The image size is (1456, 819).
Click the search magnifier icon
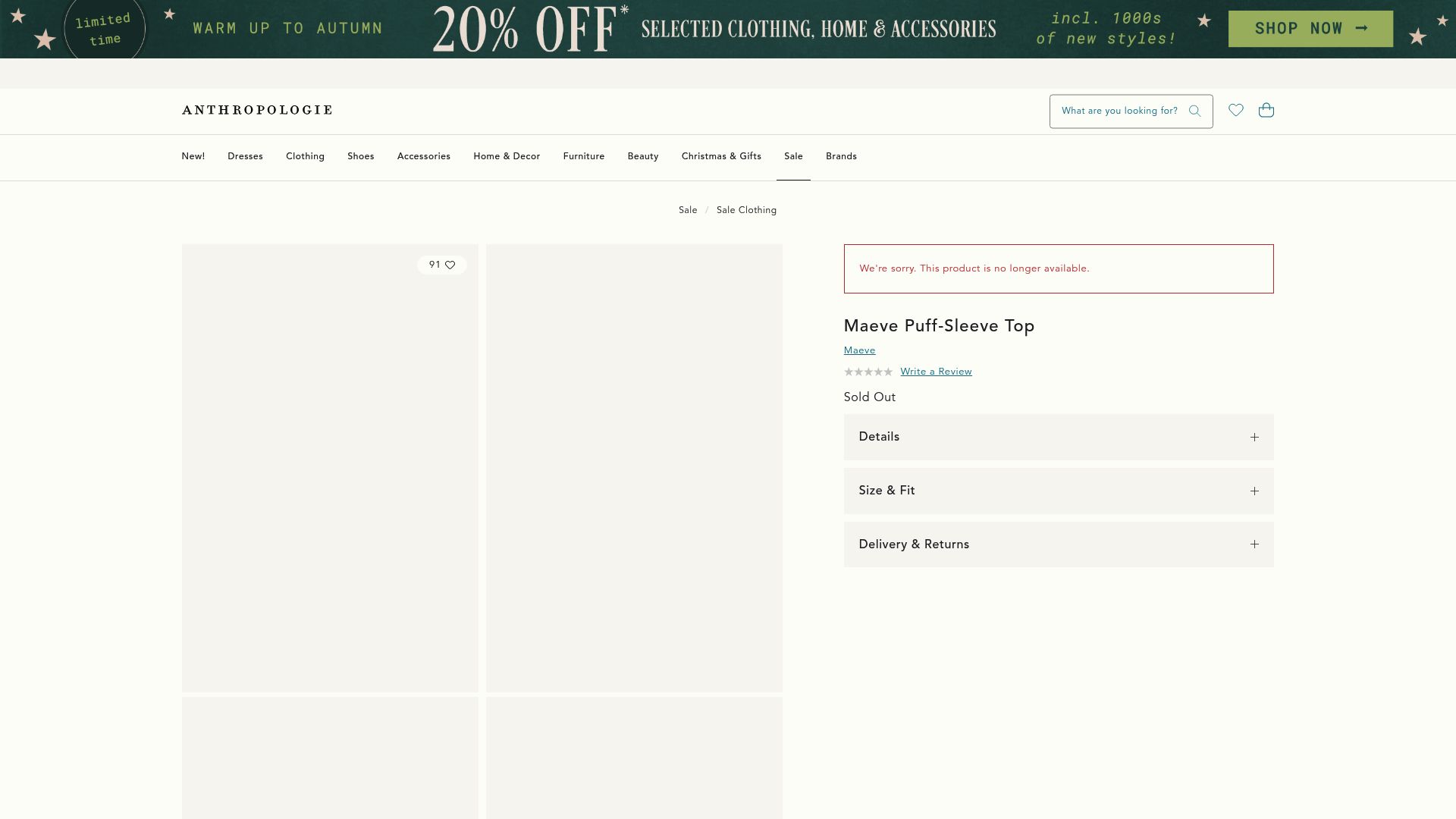coord(1194,111)
